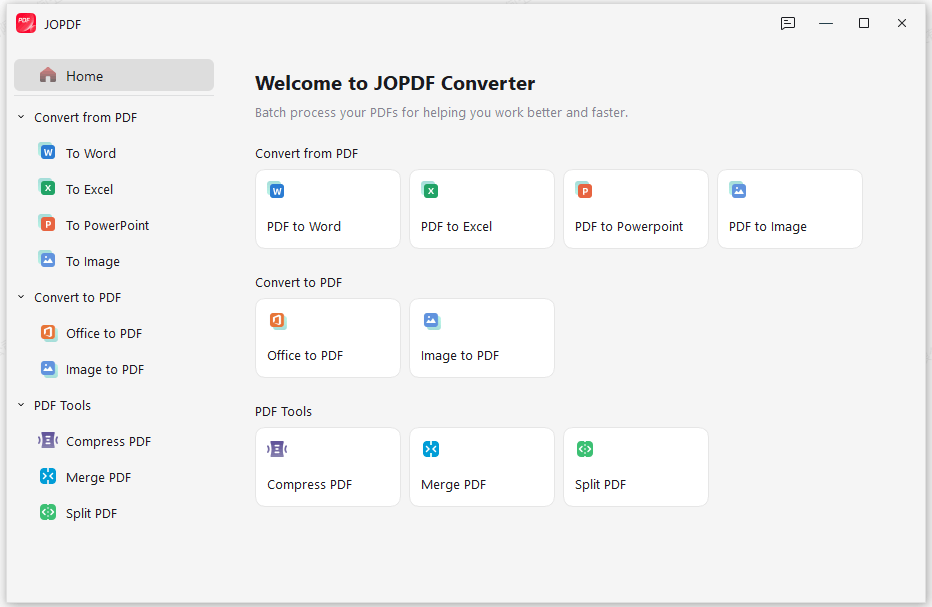Click the PDF to Excel card label

456,227
